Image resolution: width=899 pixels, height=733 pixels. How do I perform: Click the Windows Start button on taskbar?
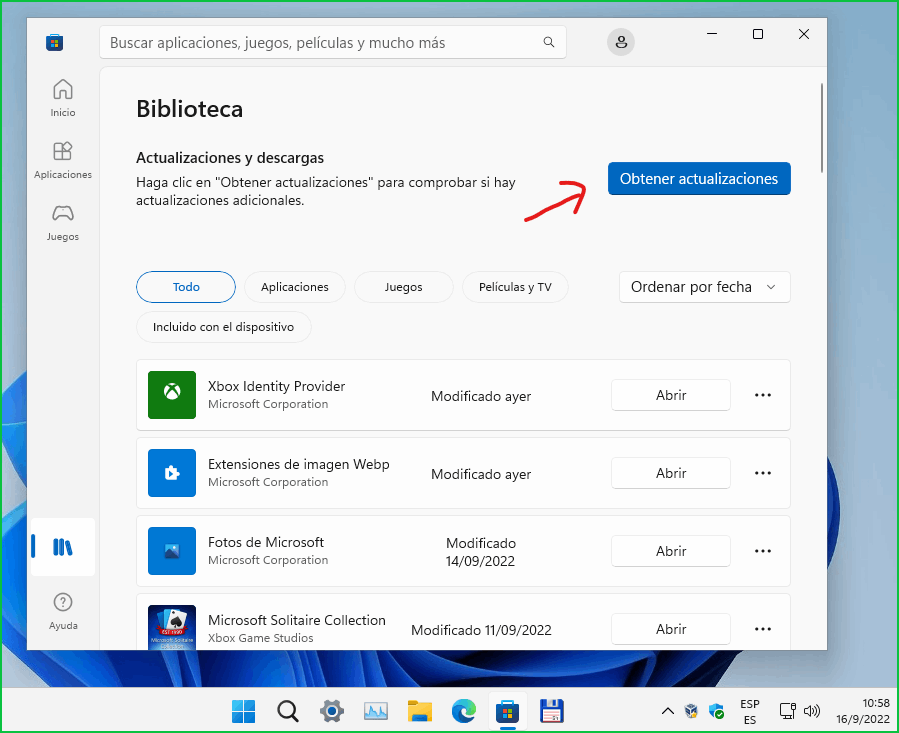click(x=244, y=712)
